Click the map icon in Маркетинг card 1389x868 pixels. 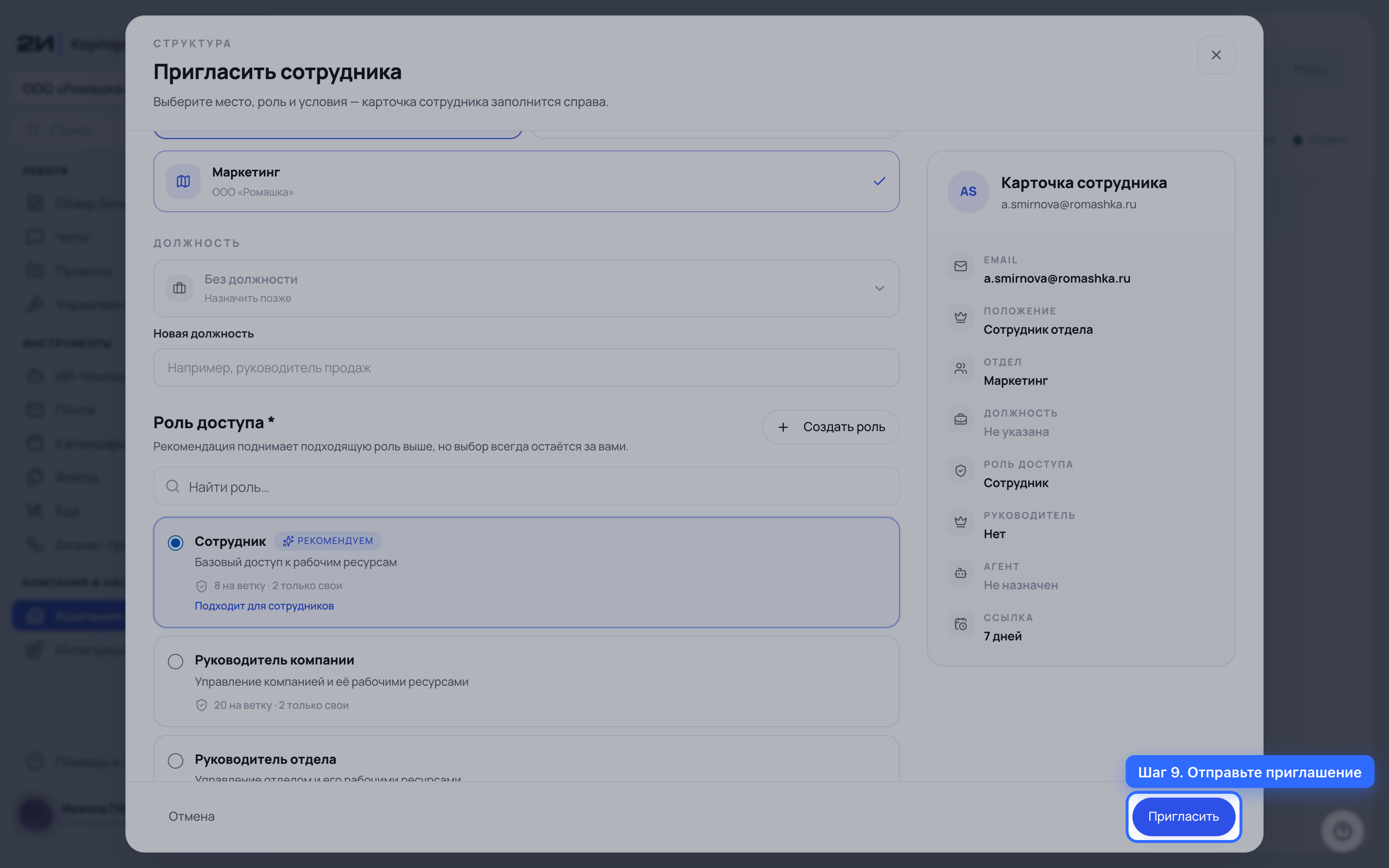click(x=183, y=181)
